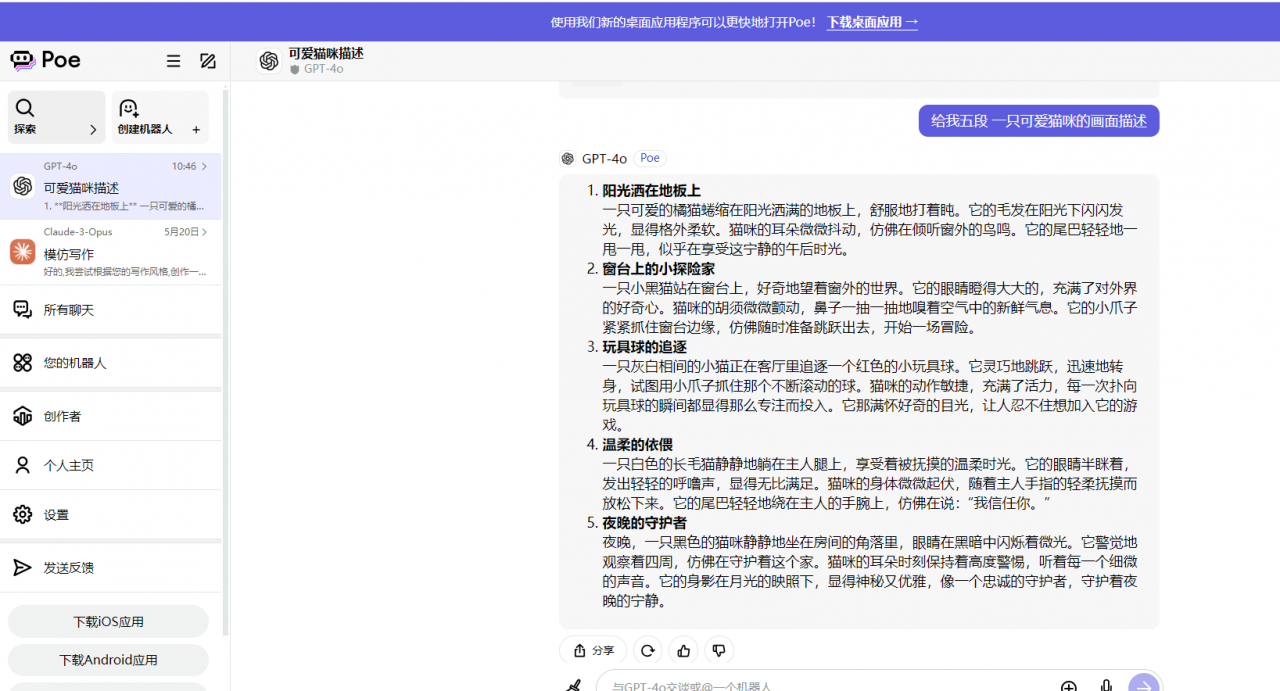Click the Poe label on GPT-4o message
This screenshot has width=1280, height=691.
(649, 158)
